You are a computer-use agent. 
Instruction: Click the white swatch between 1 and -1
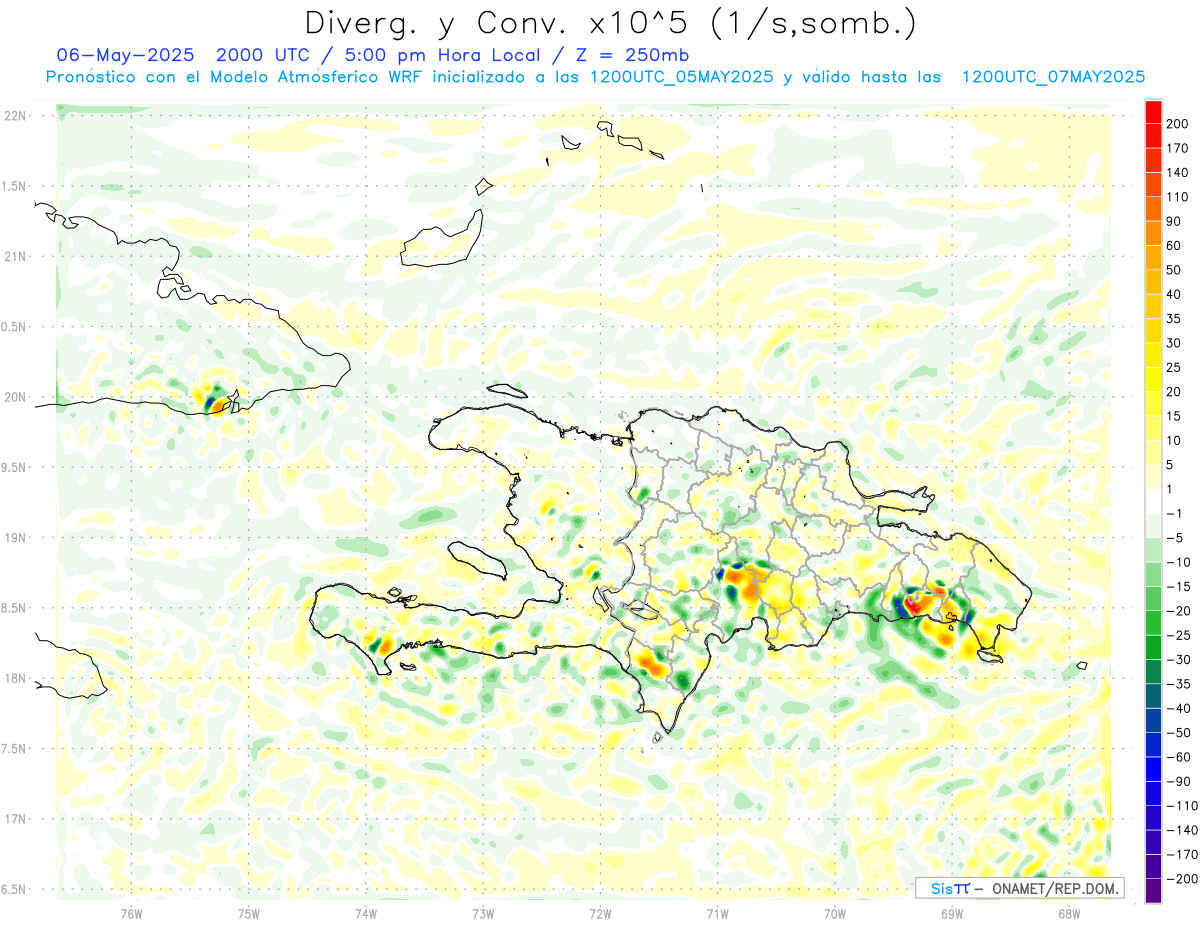point(1153,501)
